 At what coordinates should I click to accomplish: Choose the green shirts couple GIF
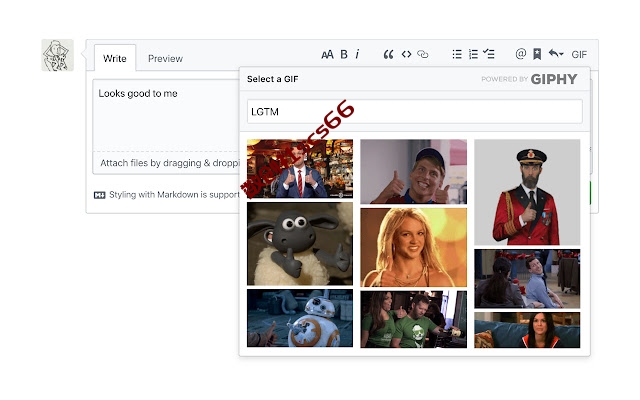click(x=413, y=319)
